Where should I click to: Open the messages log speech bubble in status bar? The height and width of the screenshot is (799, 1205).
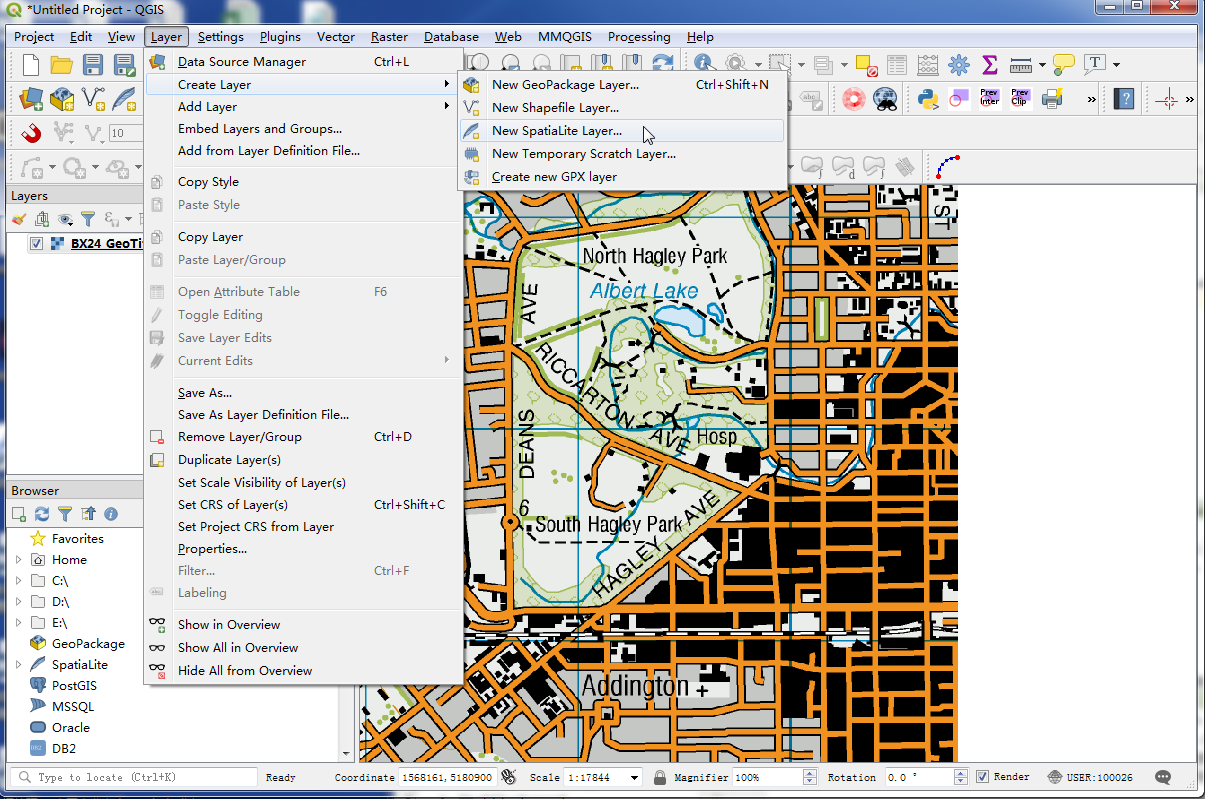(1163, 777)
